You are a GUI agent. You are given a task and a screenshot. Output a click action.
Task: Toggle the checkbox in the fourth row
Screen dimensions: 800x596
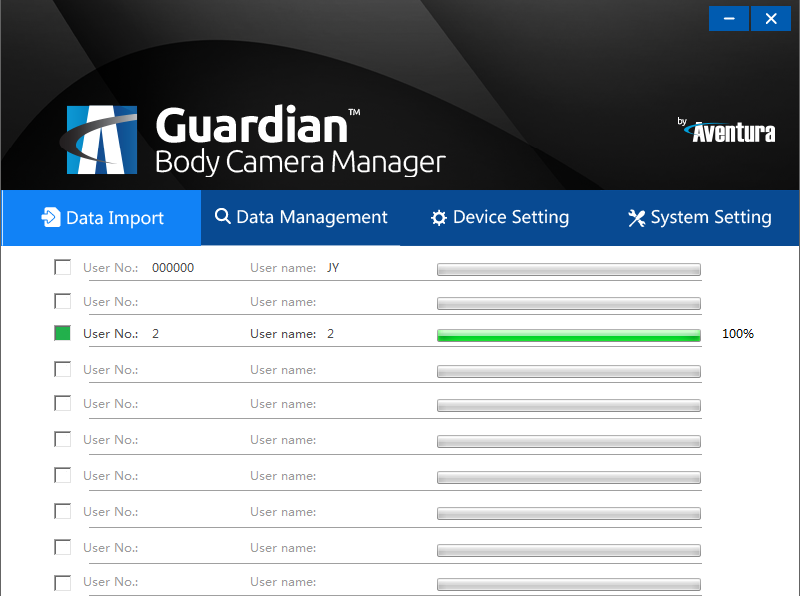62,368
